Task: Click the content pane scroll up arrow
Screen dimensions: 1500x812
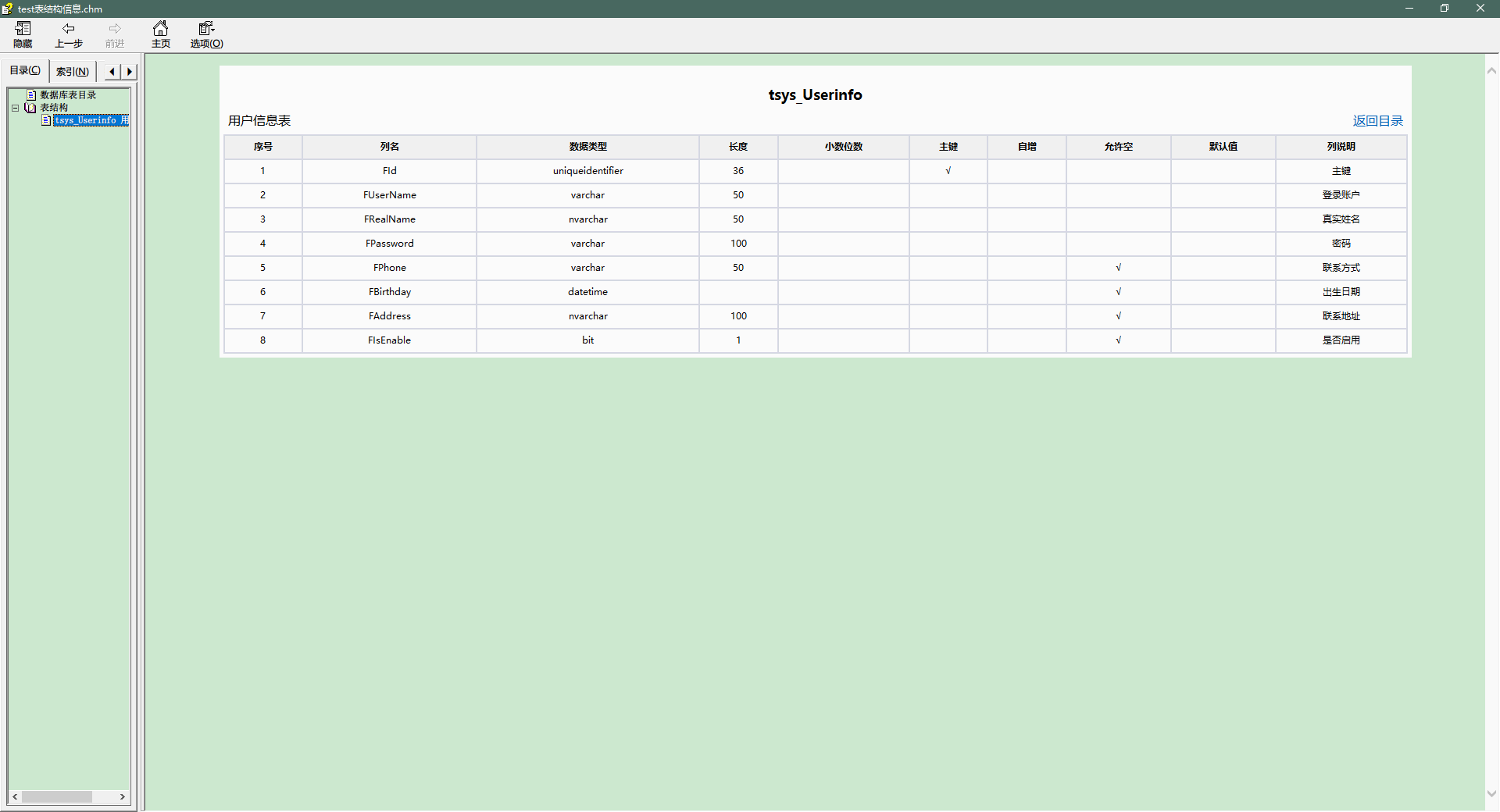Action: (x=1491, y=70)
